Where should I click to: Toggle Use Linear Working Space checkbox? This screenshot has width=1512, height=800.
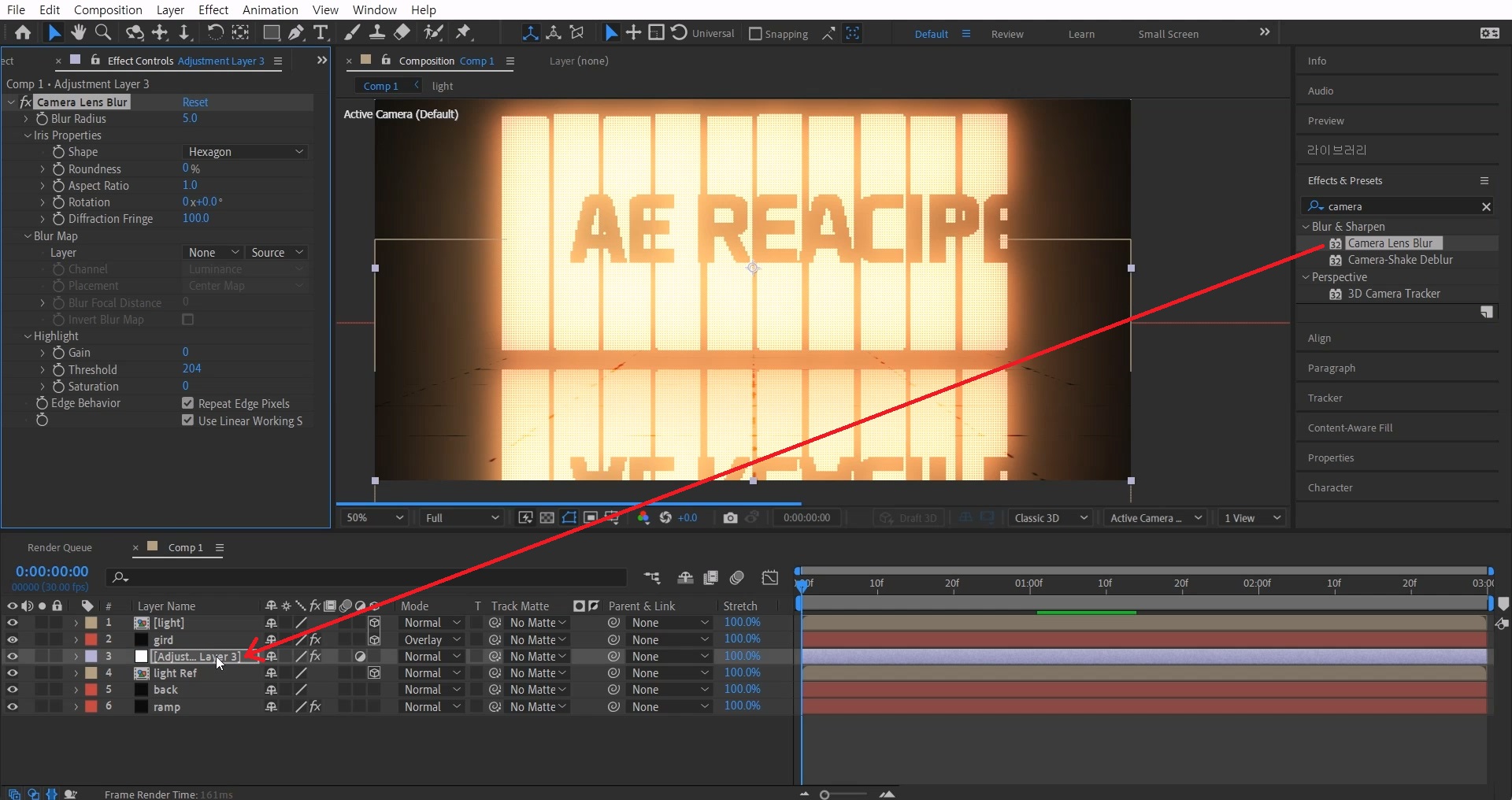(x=187, y=420)
